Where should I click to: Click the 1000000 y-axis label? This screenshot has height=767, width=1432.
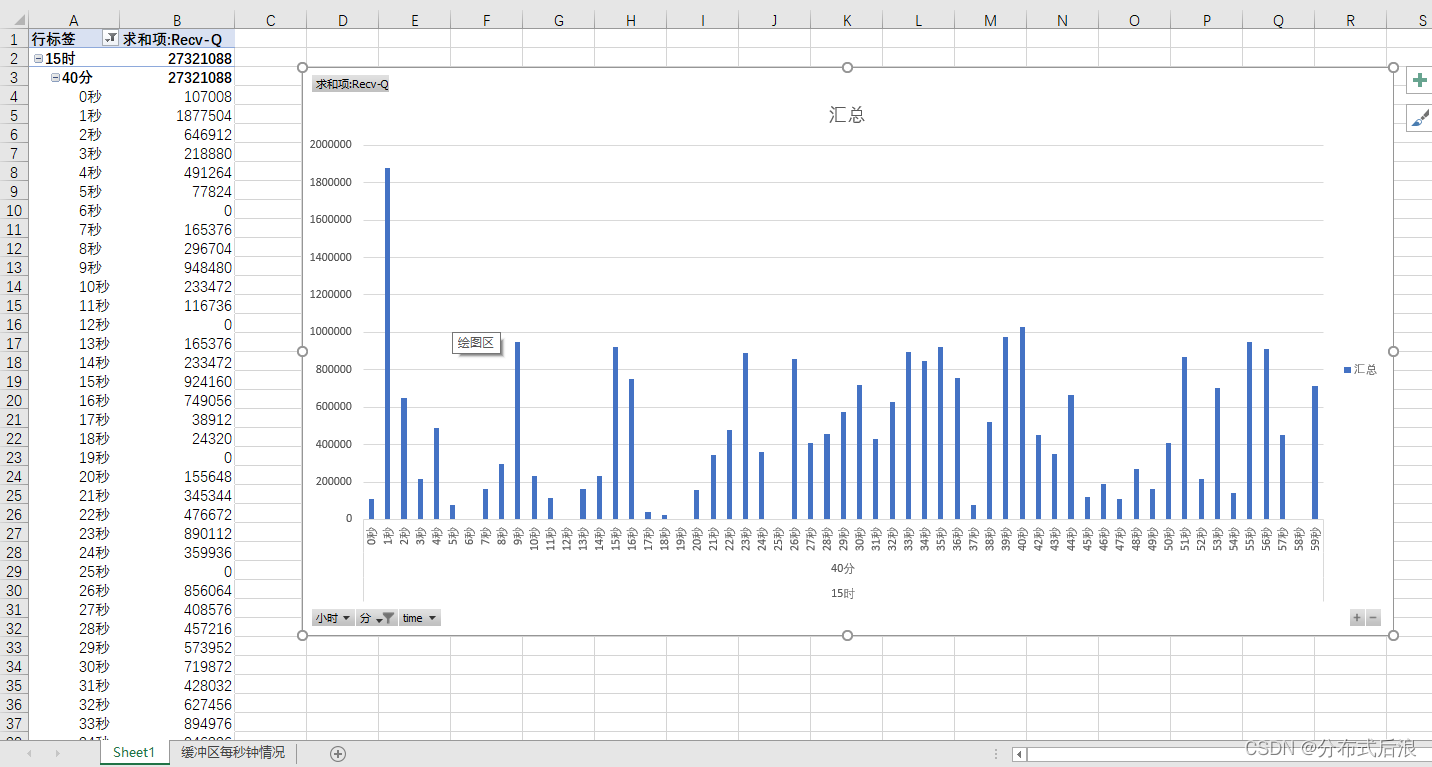331,331
